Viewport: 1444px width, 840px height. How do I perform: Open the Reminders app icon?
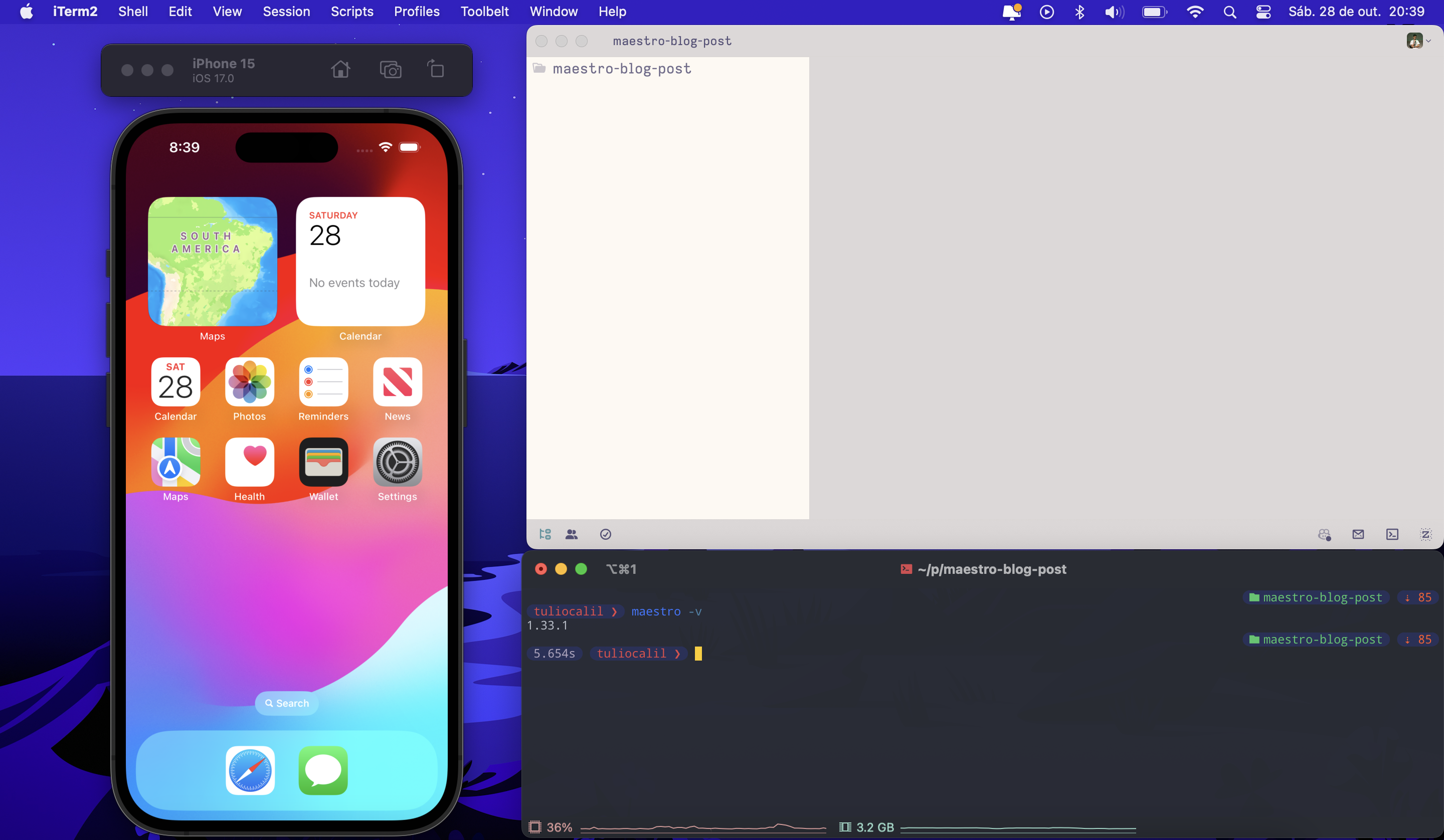323,381
